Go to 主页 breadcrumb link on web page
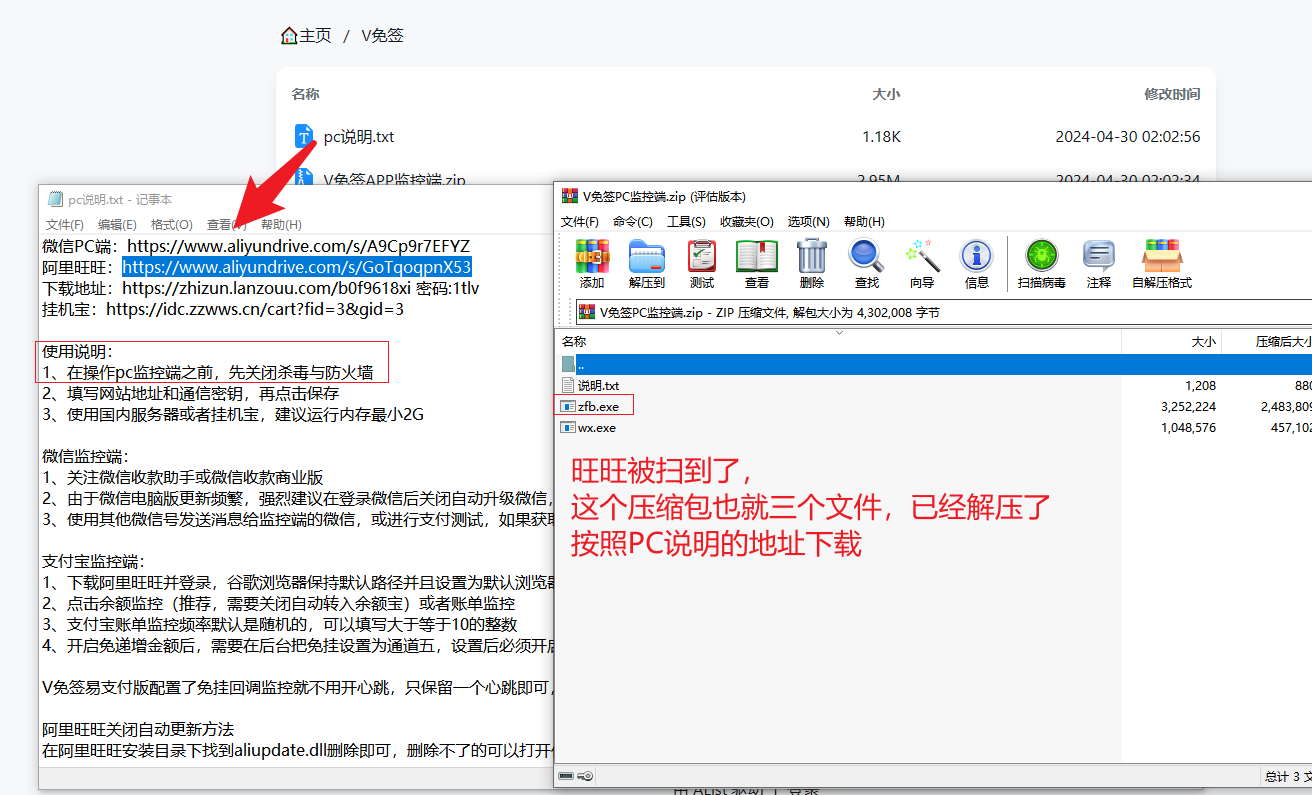 (315, 36)
